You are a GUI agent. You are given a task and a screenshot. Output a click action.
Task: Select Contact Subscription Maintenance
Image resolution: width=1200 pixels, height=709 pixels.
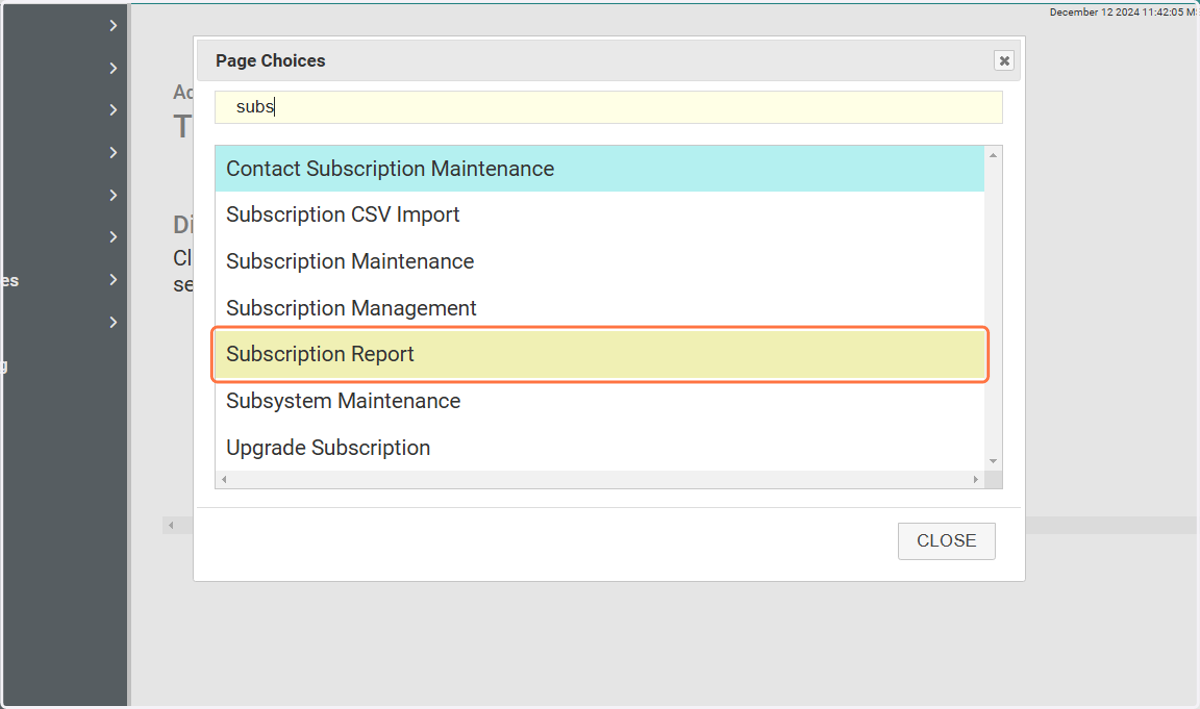tap(600, 169)
